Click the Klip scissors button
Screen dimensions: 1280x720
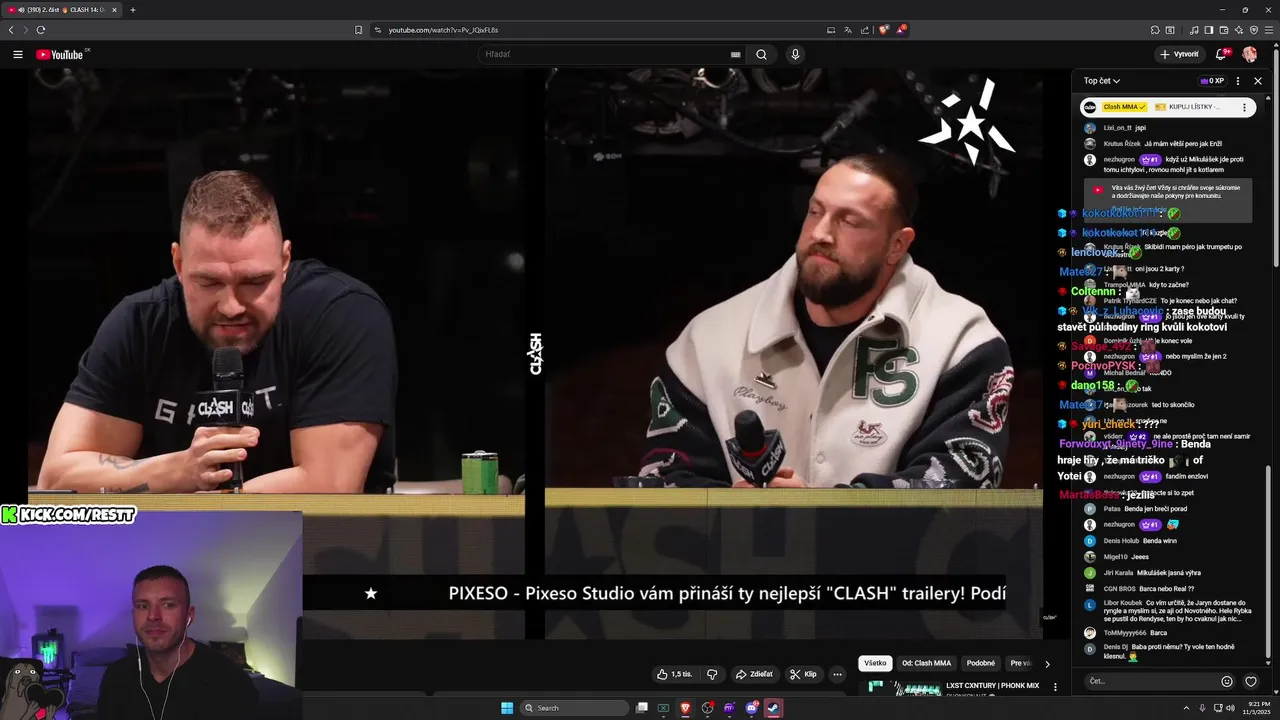(x=803, y=674)
